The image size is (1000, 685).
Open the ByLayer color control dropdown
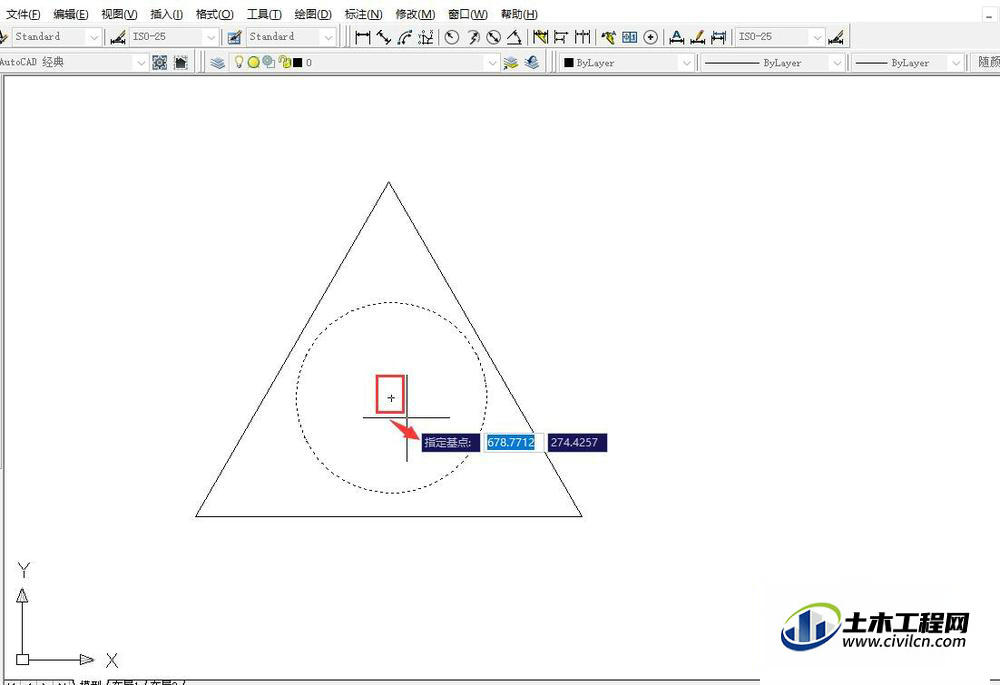[686, 63]
